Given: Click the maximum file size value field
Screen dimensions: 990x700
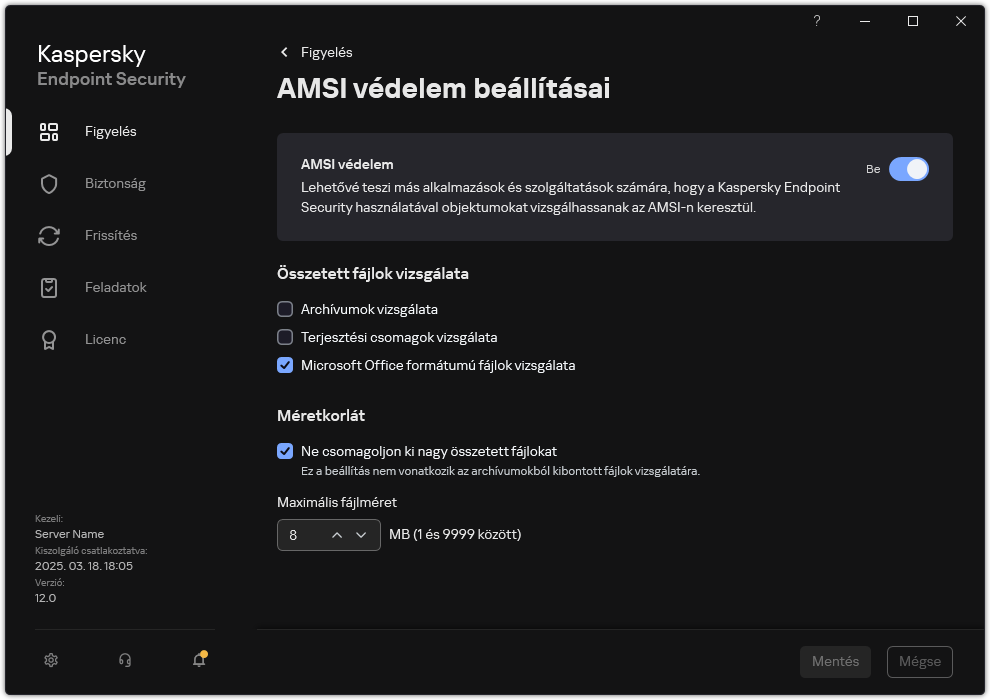Looking at the screenshot, I should coord(300,535).
